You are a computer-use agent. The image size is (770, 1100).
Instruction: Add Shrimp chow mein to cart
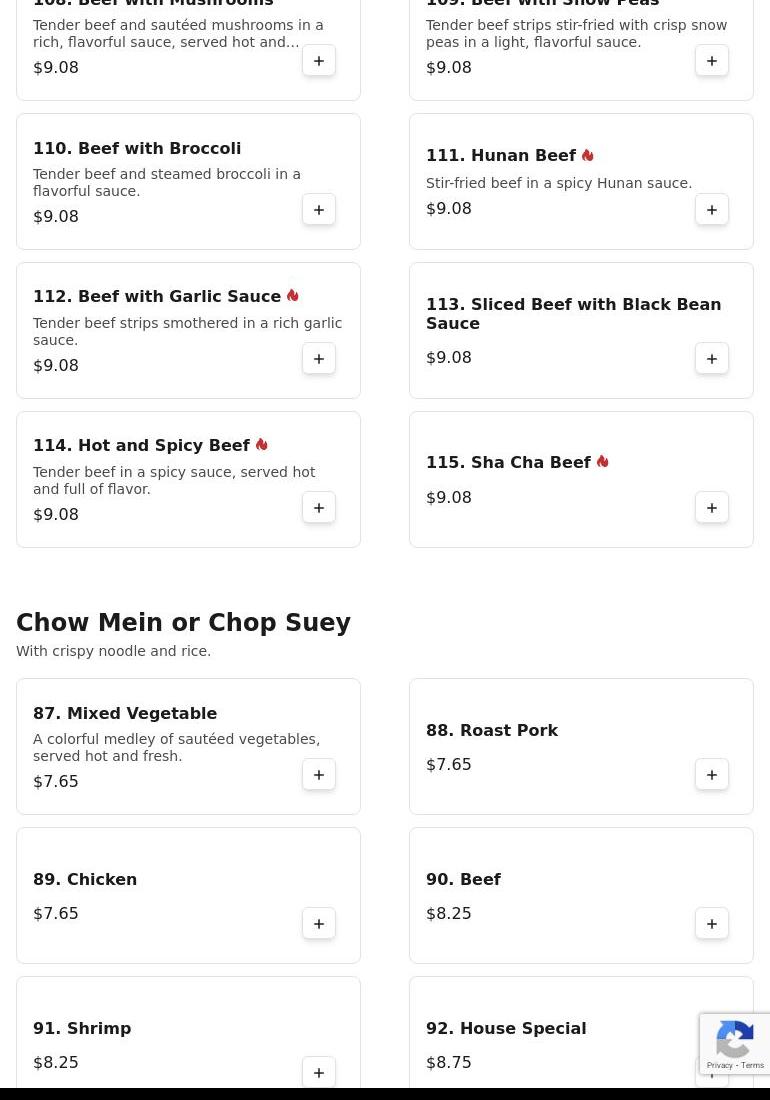[x=319, y=1072]
